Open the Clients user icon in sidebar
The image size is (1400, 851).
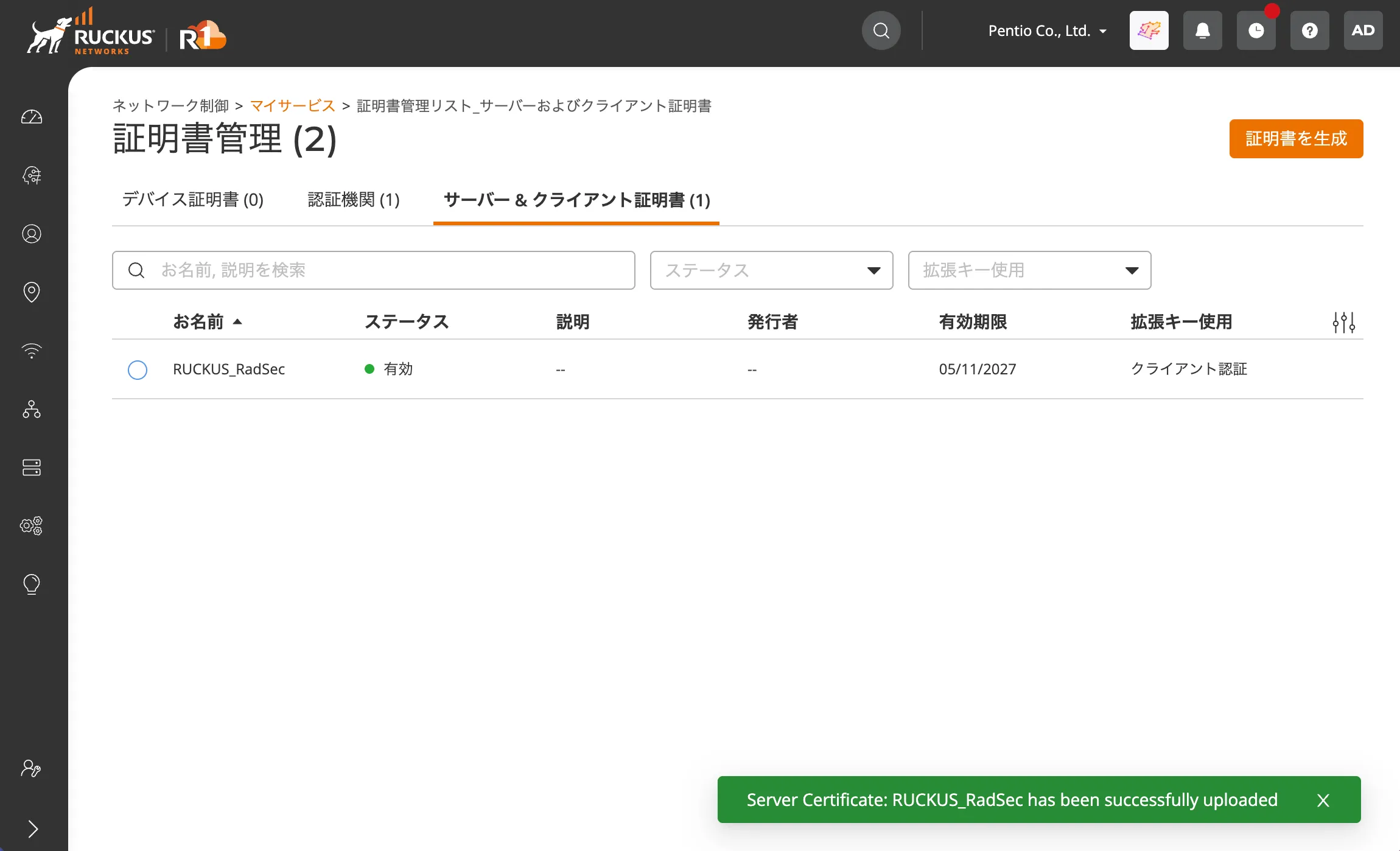[32, 234]
